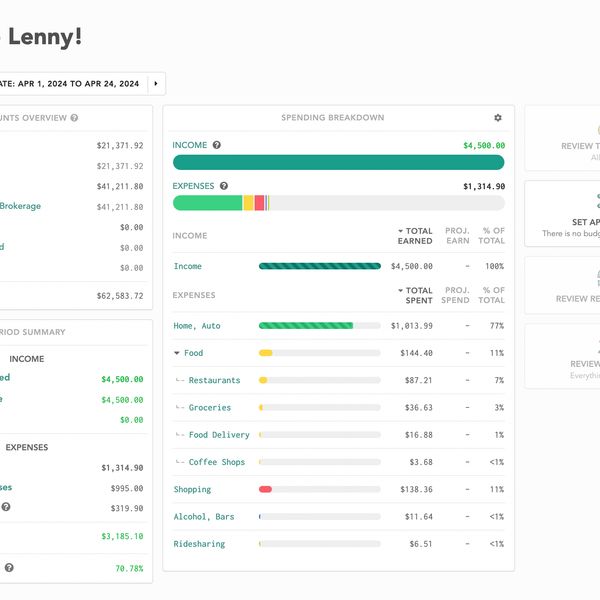The image size is (600, 600).
Task: Click help icon beside Expenses heading
Action: click(224, 186)
